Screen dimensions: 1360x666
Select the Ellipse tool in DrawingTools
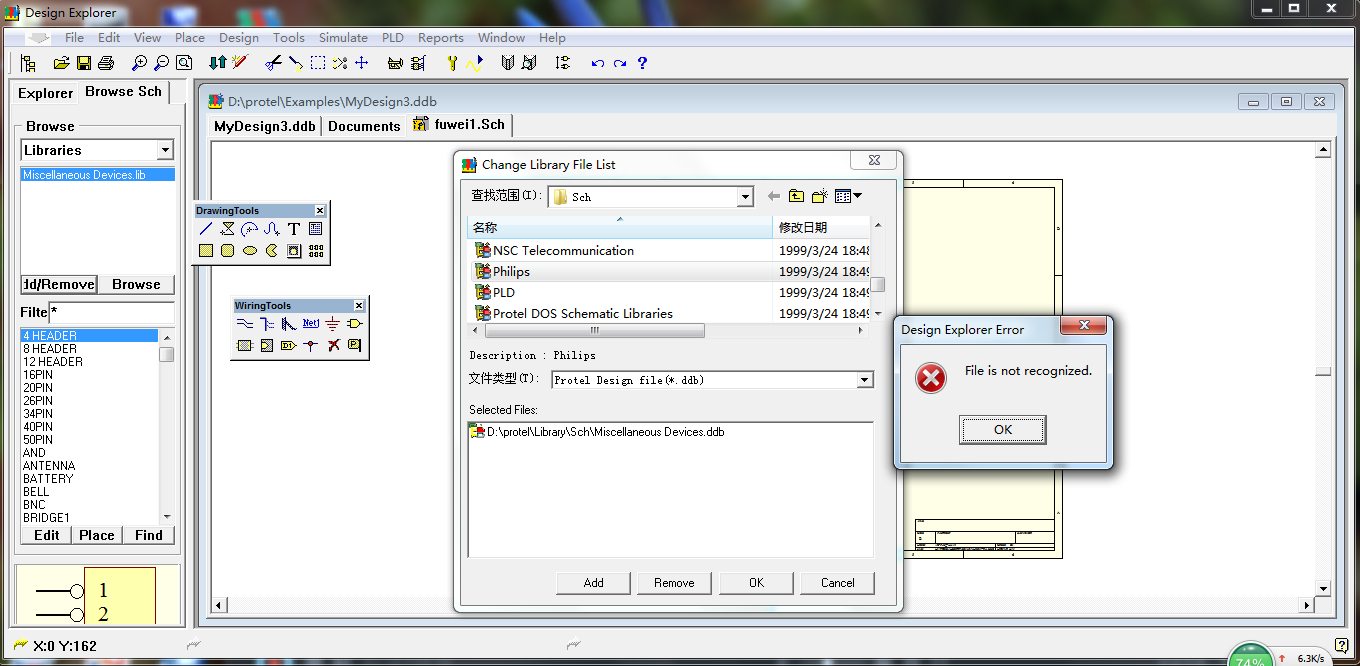coord(250,251)
